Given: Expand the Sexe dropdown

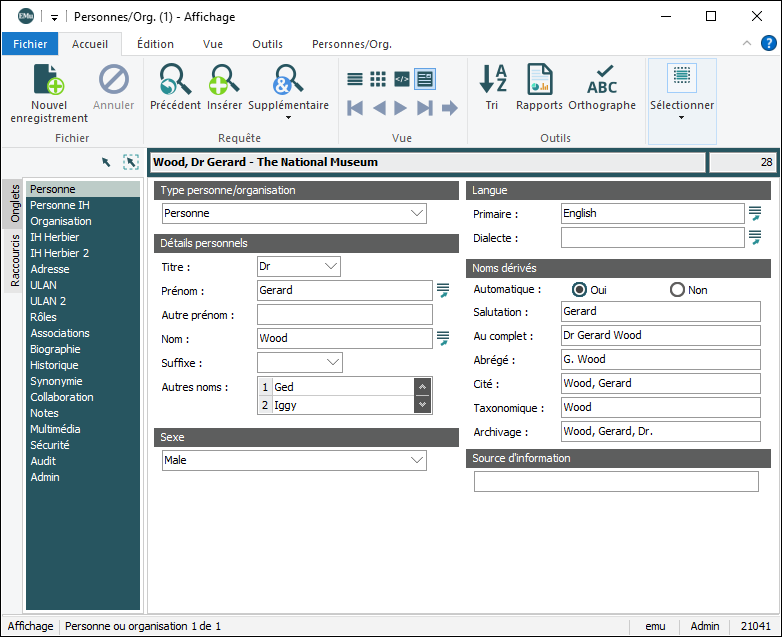Looking at the screenshot, I should pyautogui.click(x=417, y=460).
